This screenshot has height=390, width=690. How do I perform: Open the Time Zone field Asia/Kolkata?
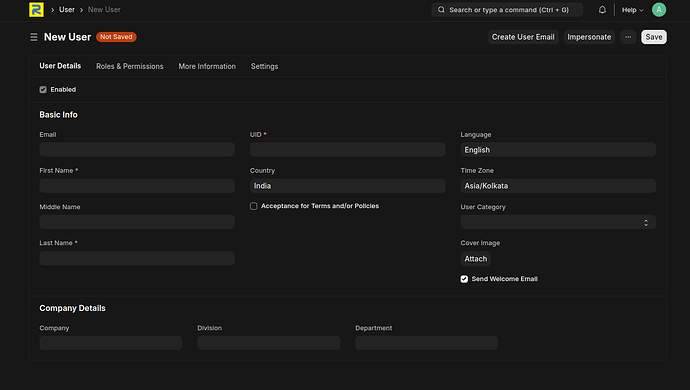558,186
